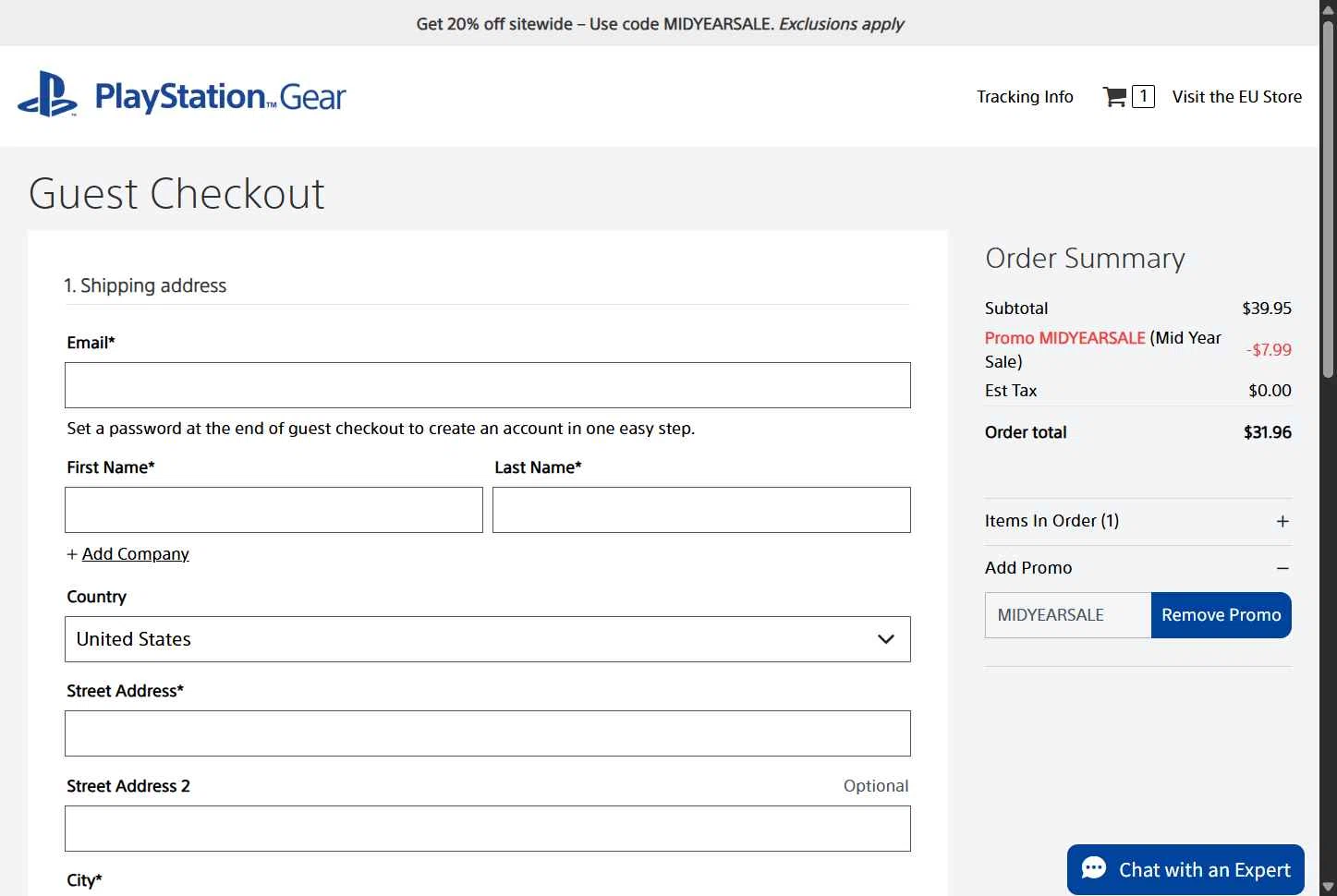Click the Street Address 2 field
The width and height of the screenshot is (1337, 896).
coord(487,829)
